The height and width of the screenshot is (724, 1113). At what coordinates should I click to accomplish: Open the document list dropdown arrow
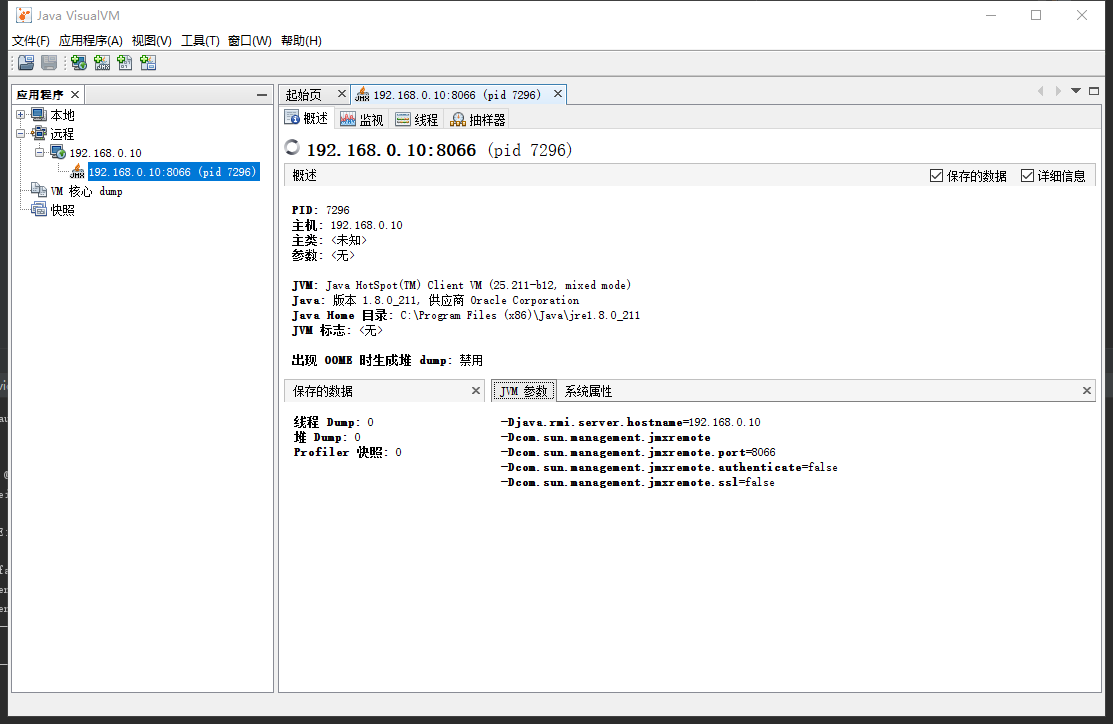(1076, 91)
